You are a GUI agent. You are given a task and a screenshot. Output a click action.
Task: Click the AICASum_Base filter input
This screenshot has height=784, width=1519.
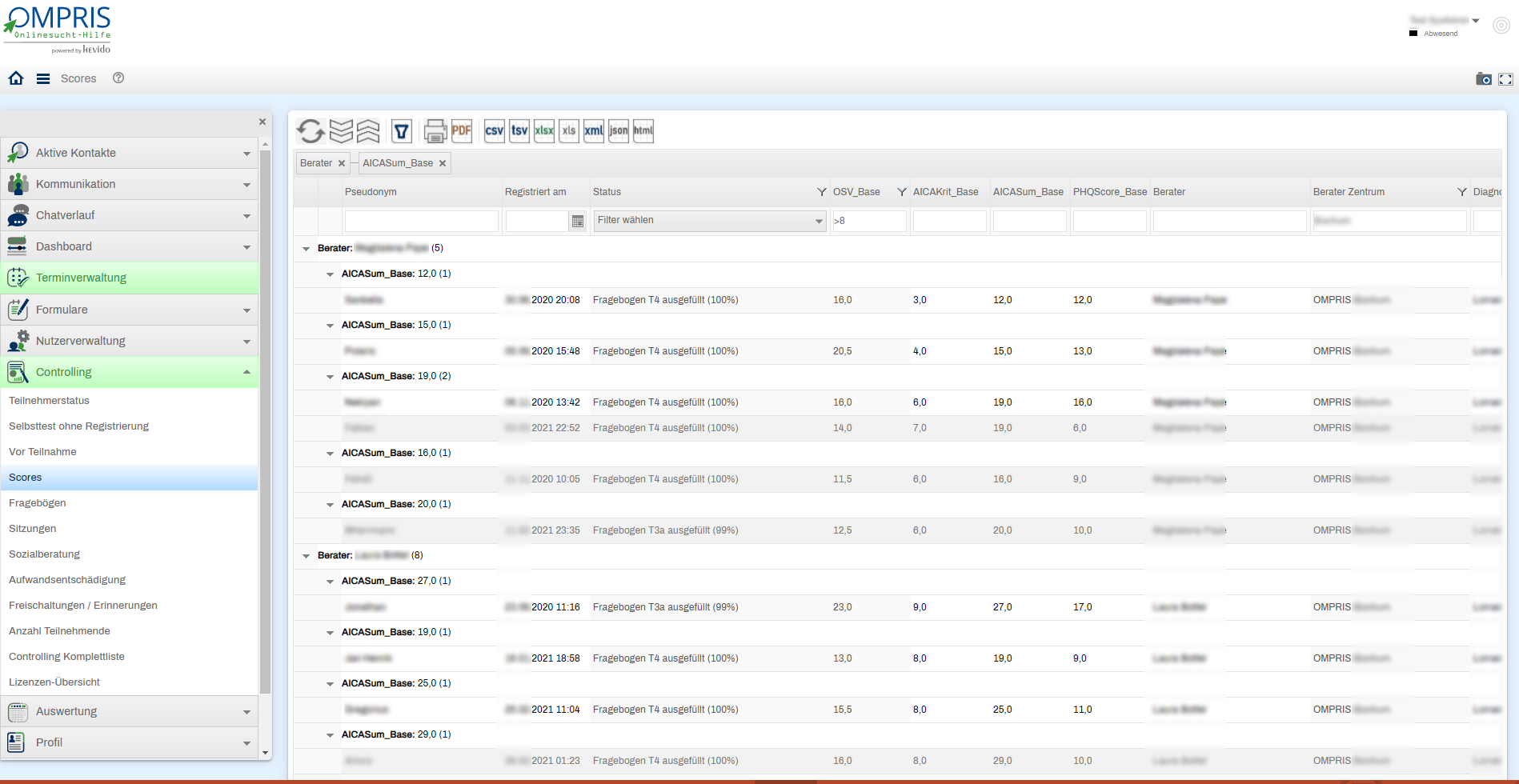click(x=1029, y=221)
